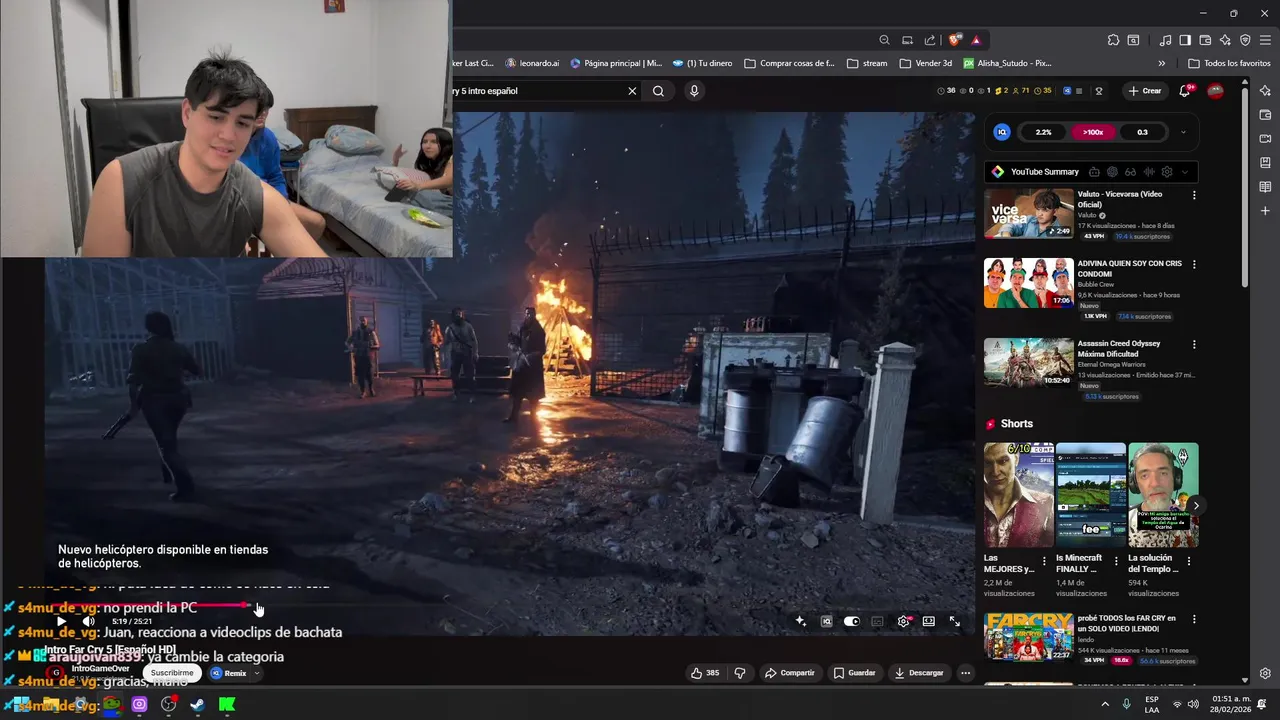Screen dimensions: 1280x720
Task: Click the YouTube Summary ChatGPT icon
Action: click(x=1112, y=172)
